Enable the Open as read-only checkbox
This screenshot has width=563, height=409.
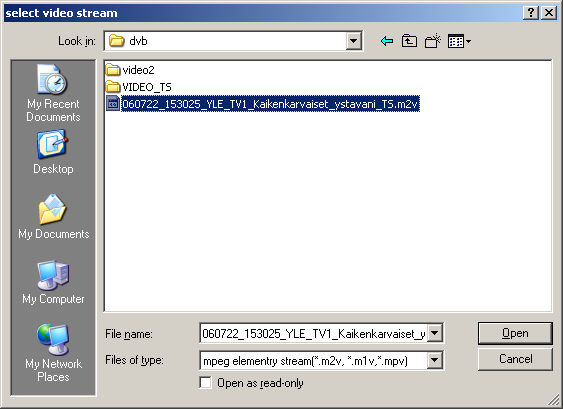pyautogui.click(x=205, y=382)
